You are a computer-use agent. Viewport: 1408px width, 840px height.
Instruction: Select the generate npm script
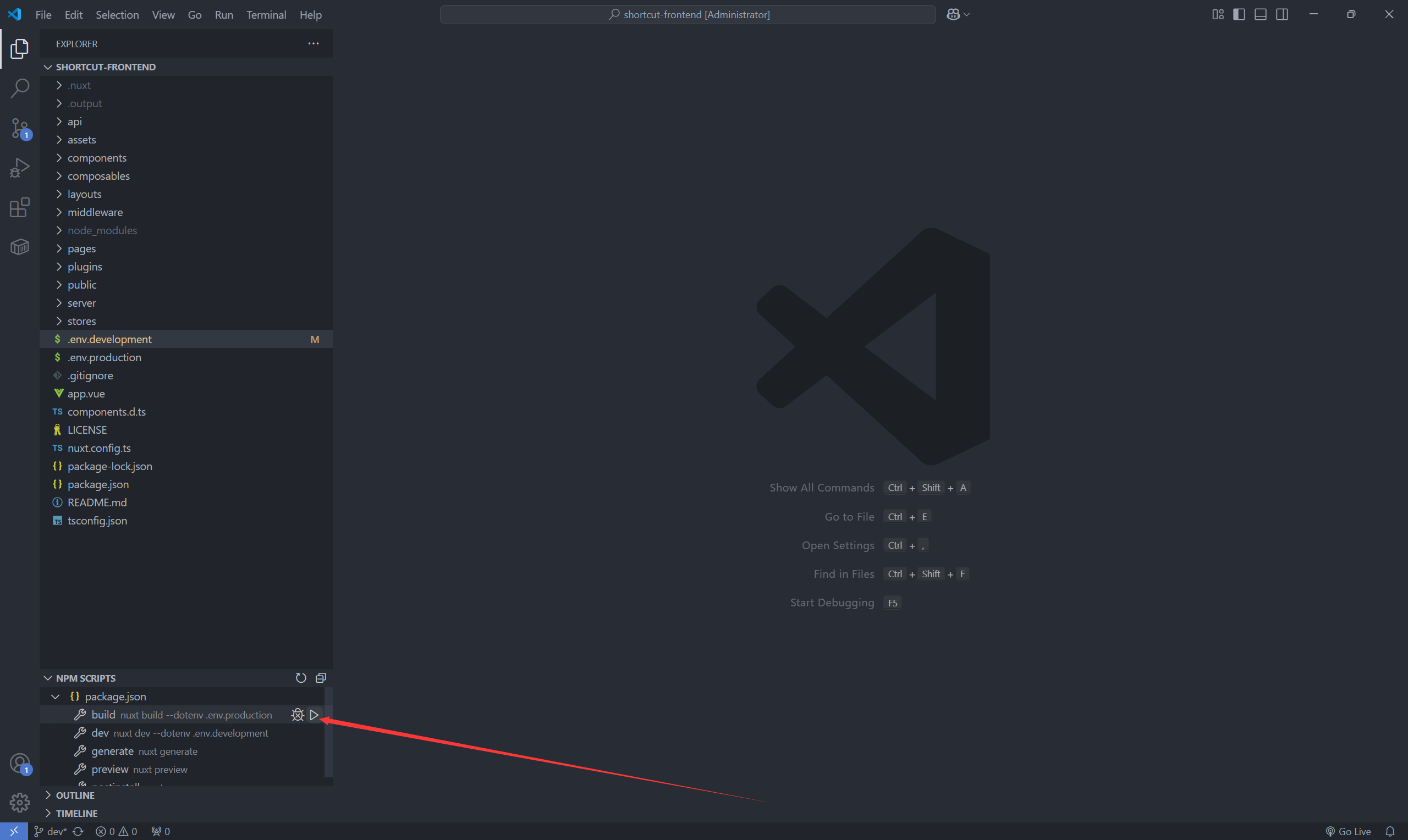(182, 751)
